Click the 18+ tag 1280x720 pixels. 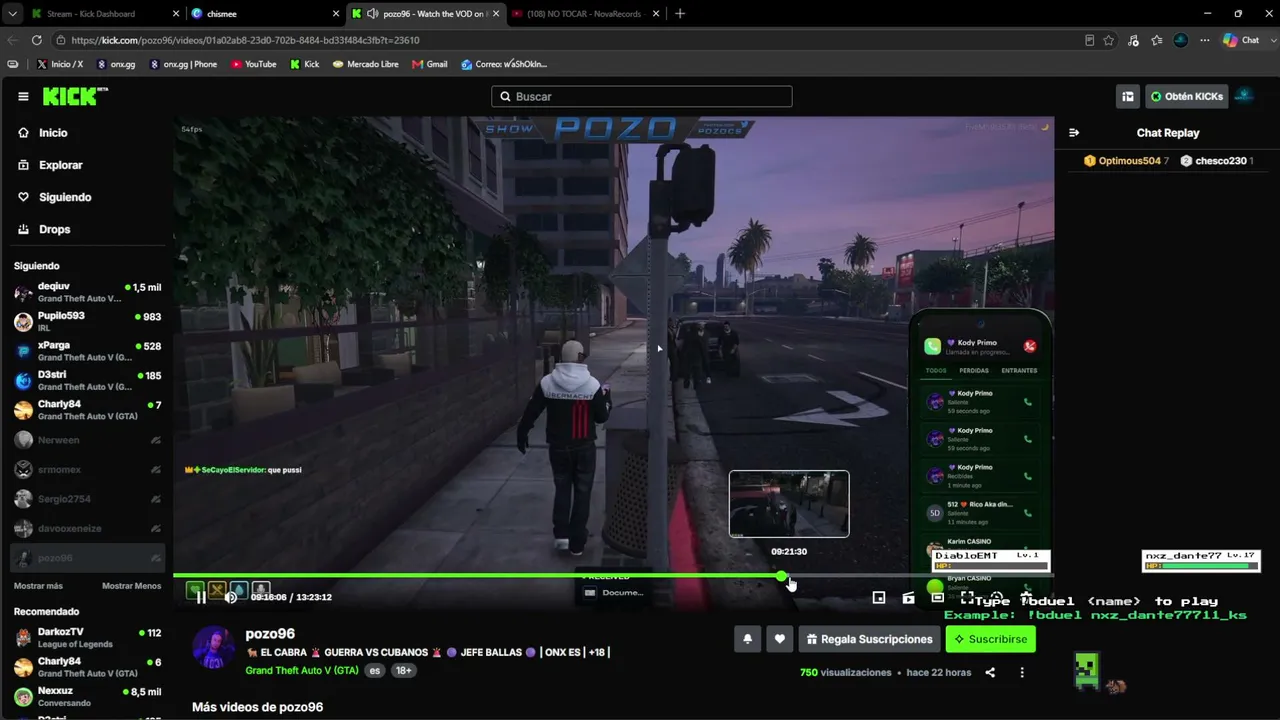[x=403, y=670]
